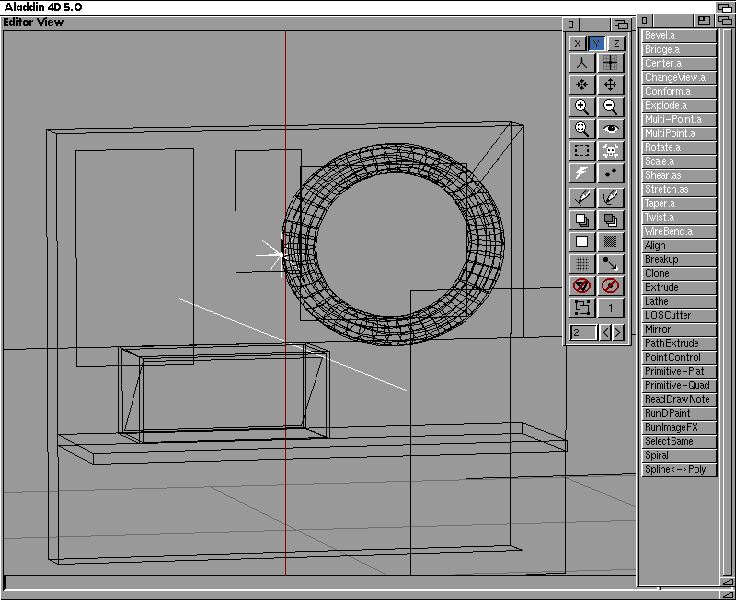Click the skull and crossbones delete icon
The width and height of the screenshot is (736, 600).
point(610,151)
